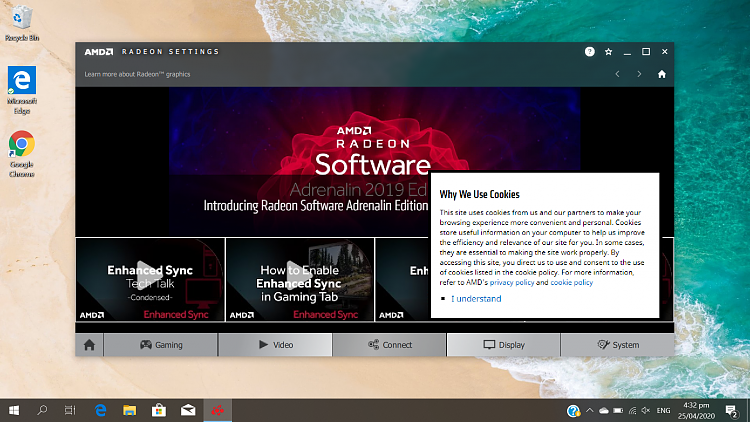Open the Display tab
Image resolution: width=750 pixels, height=422 pixels.
coord(504,345)
